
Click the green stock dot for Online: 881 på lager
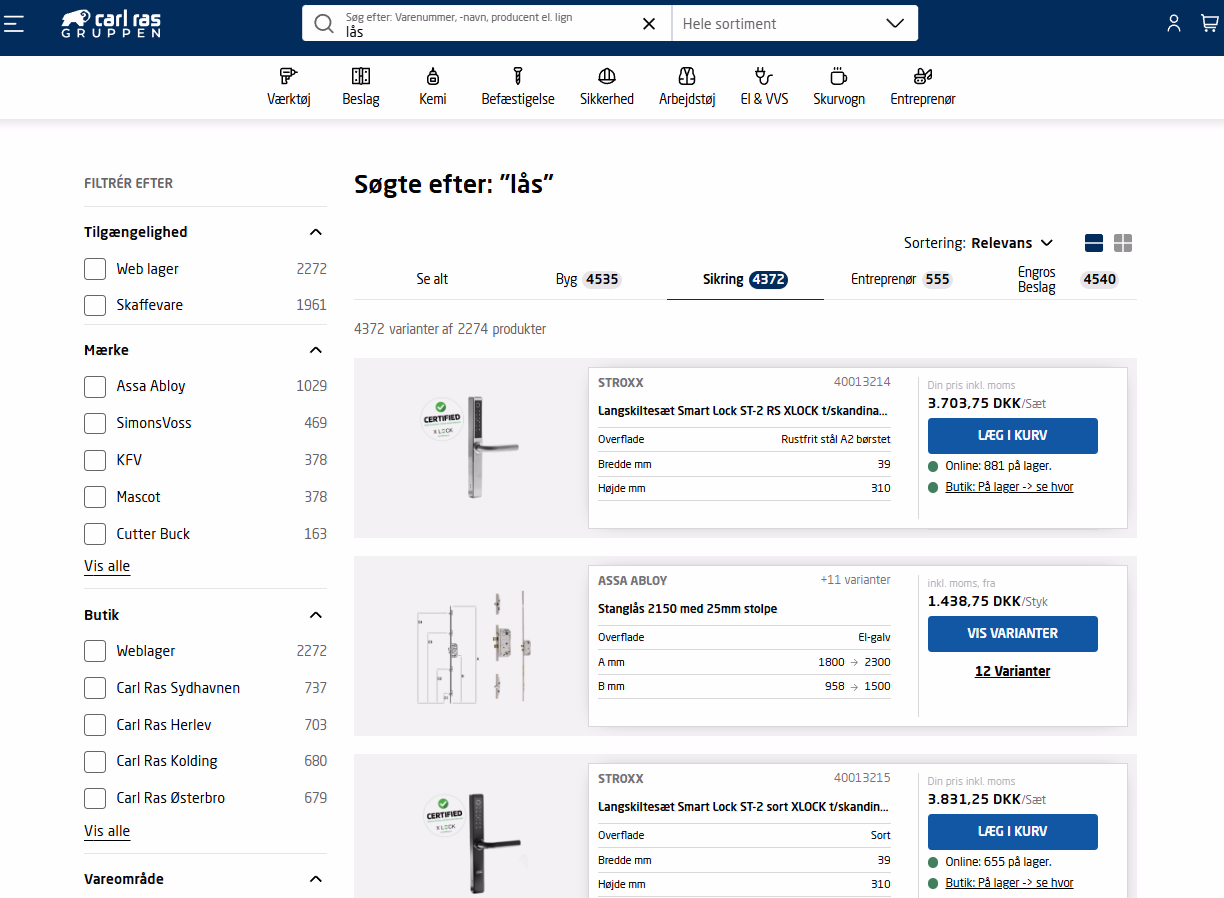point(933,466)
